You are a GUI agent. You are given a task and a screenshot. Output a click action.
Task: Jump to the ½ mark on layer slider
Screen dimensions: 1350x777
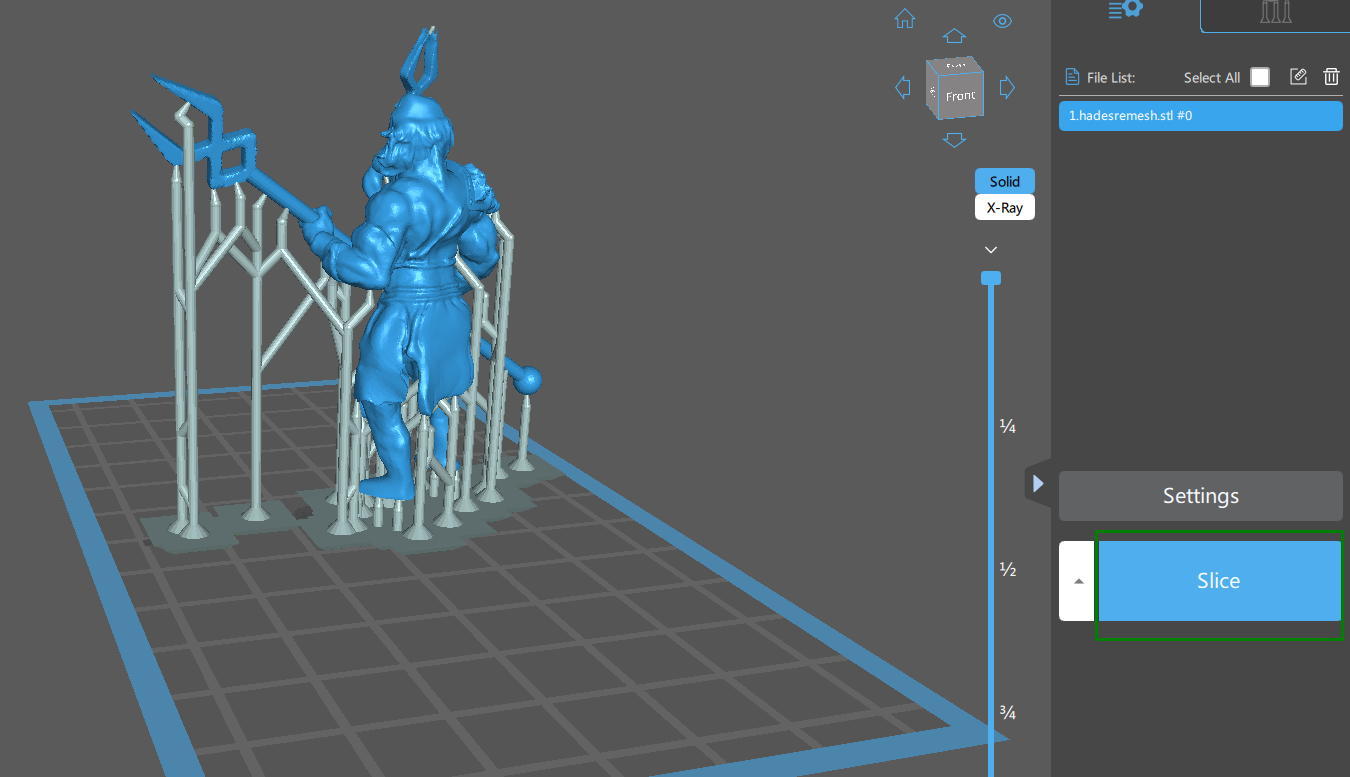(x=1008, y=570)
